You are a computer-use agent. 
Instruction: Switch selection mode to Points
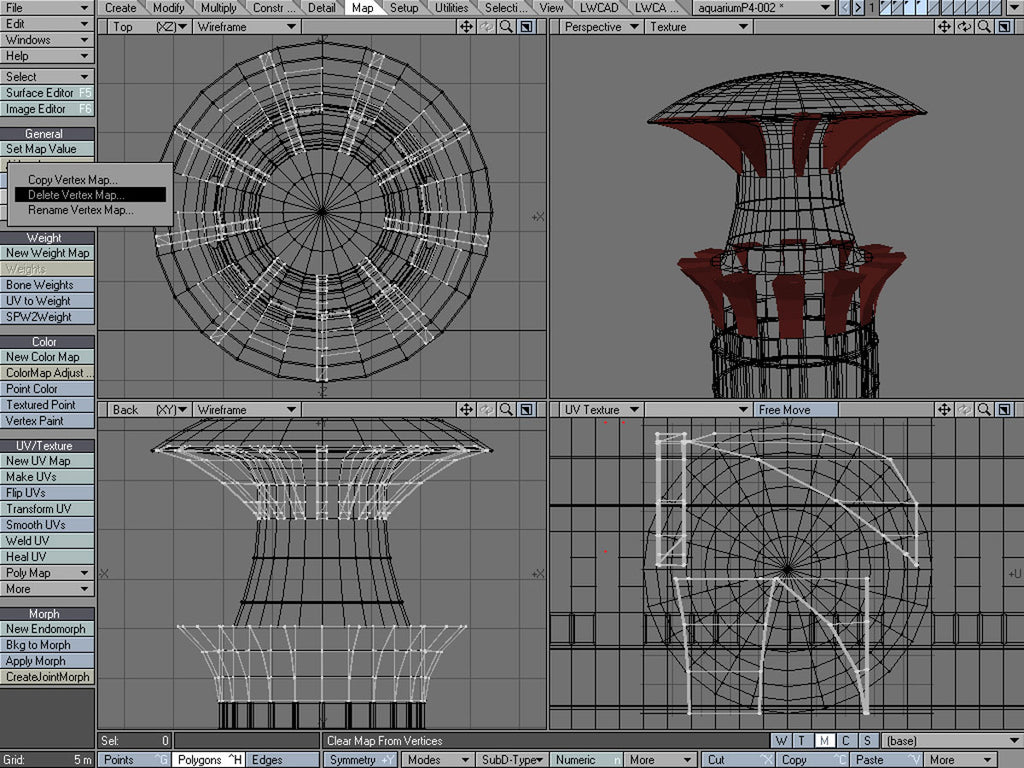point(134,760)
